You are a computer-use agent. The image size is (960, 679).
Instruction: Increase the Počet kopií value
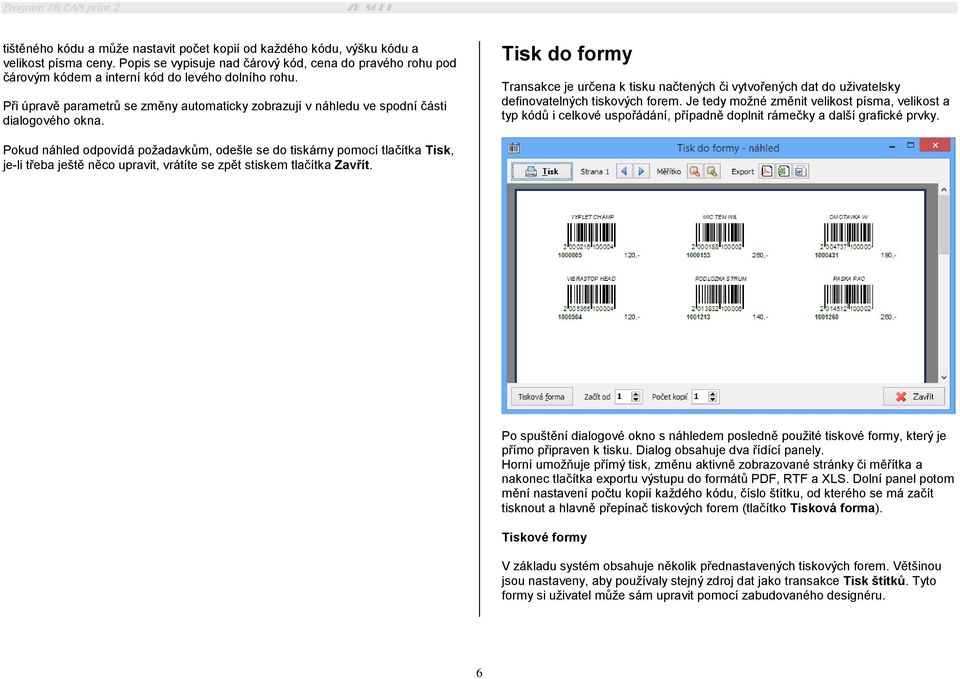(713, 394)
